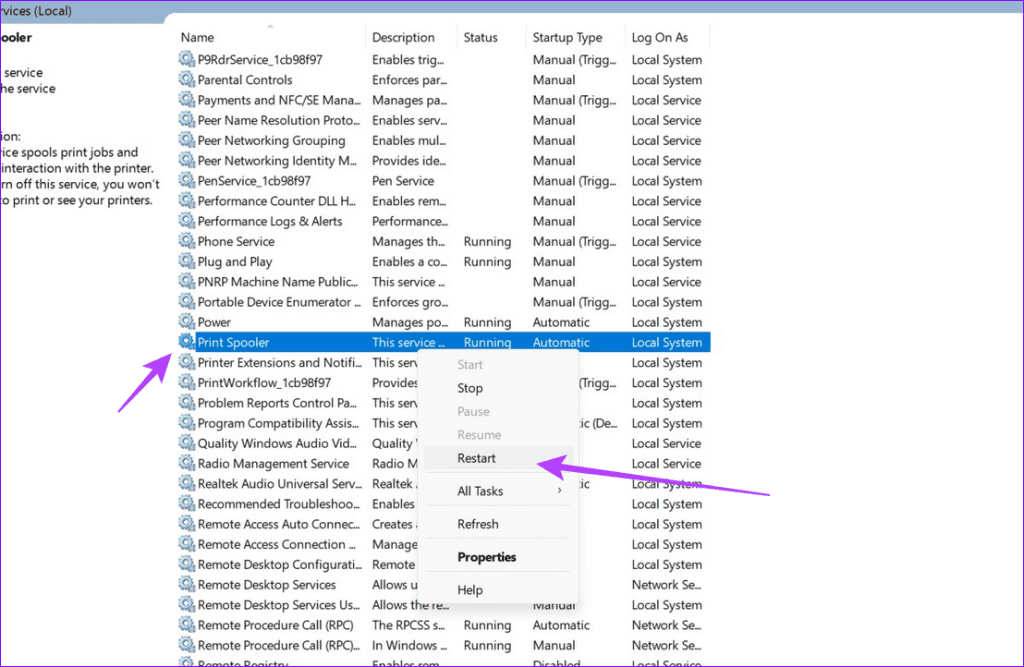
Task: Click the Print Spooler gear icon
Action: tap(186, 342)
